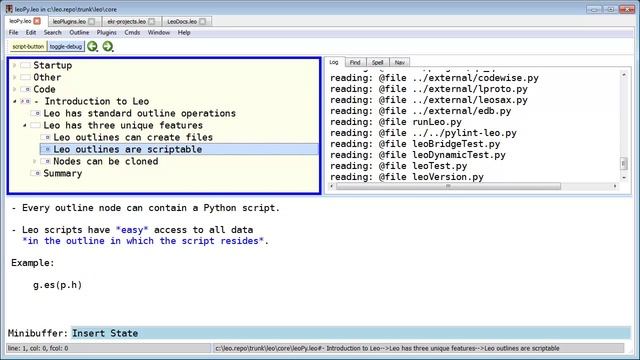Click the Other node icon box

[25, 77]
